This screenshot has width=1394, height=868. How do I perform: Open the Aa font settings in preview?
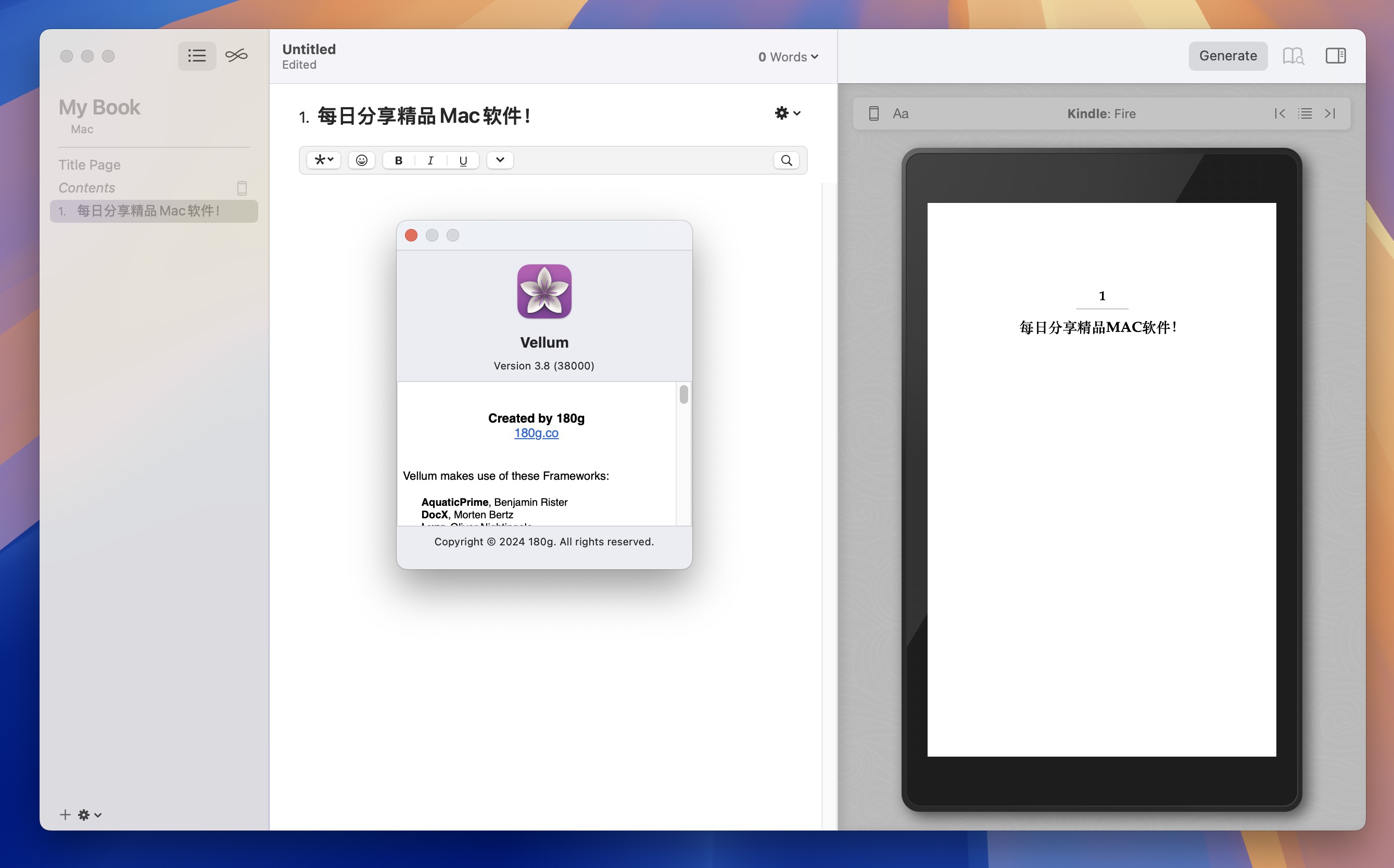tap(900, 113)
